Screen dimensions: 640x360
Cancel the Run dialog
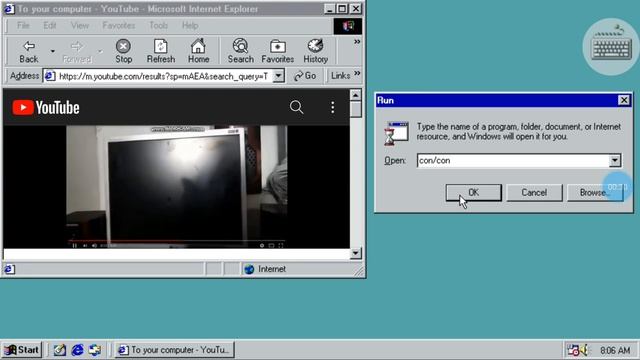click(534, 192)
